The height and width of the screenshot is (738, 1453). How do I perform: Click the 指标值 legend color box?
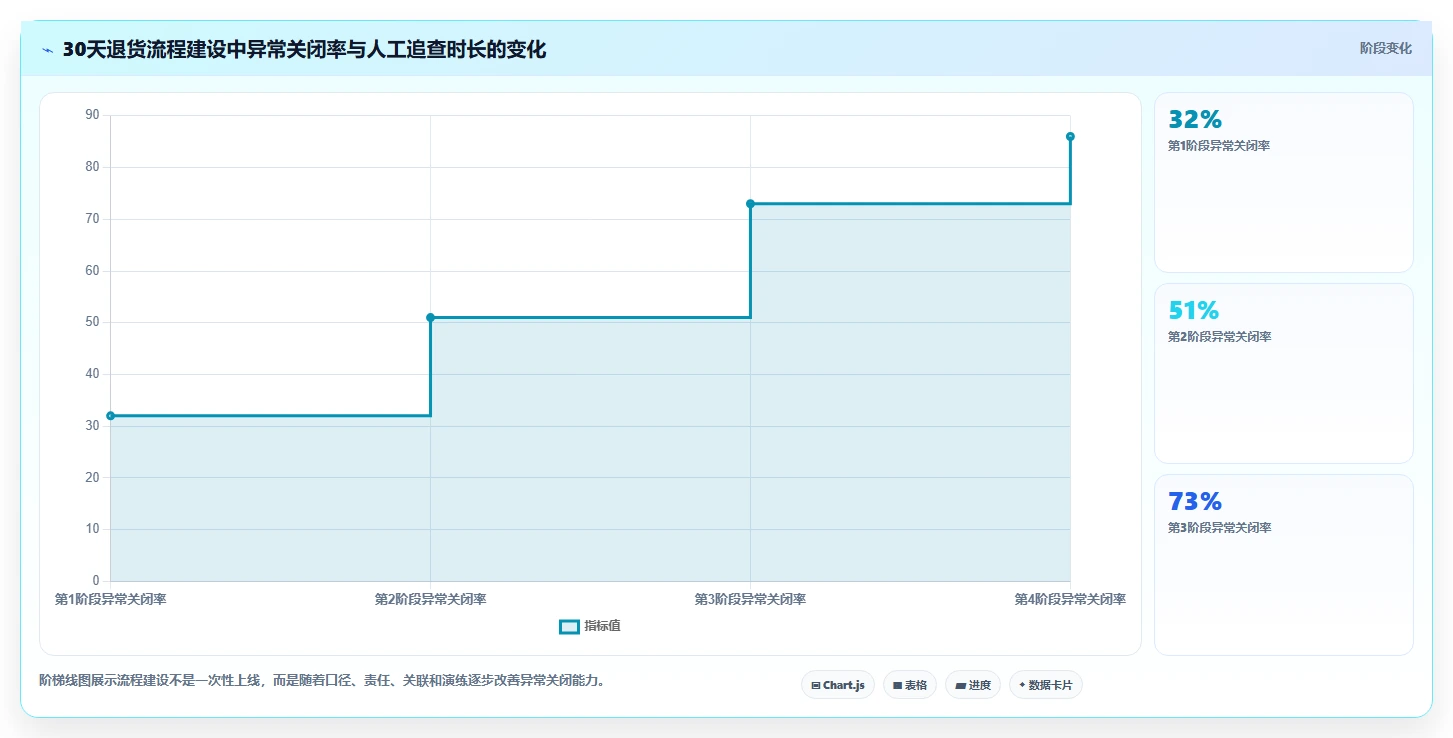click(x=569, y=626)
